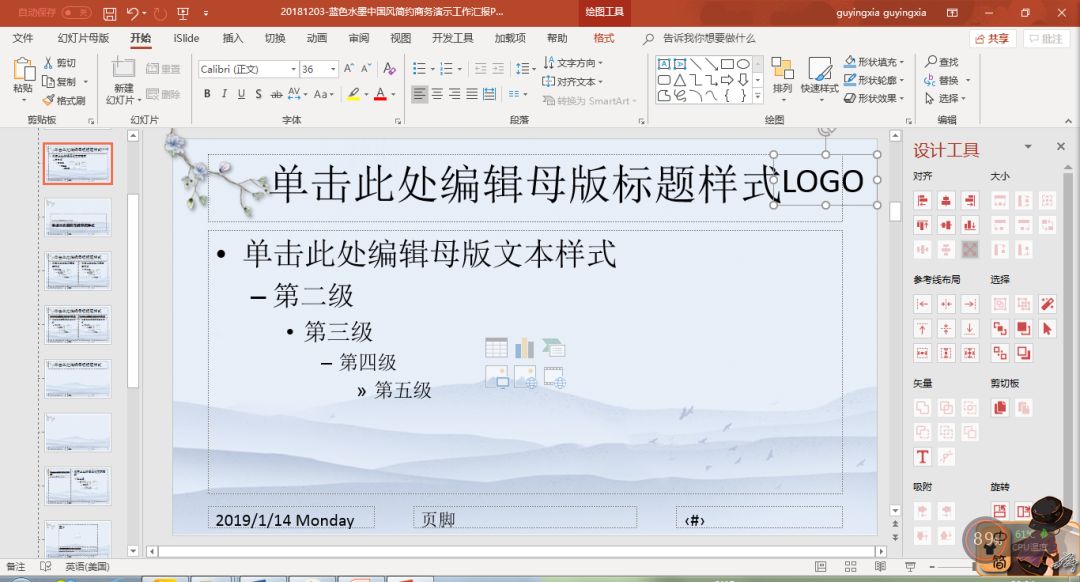Toggle bold formatting
Viewport: 1080px width, 582px height.
point(207,93)
